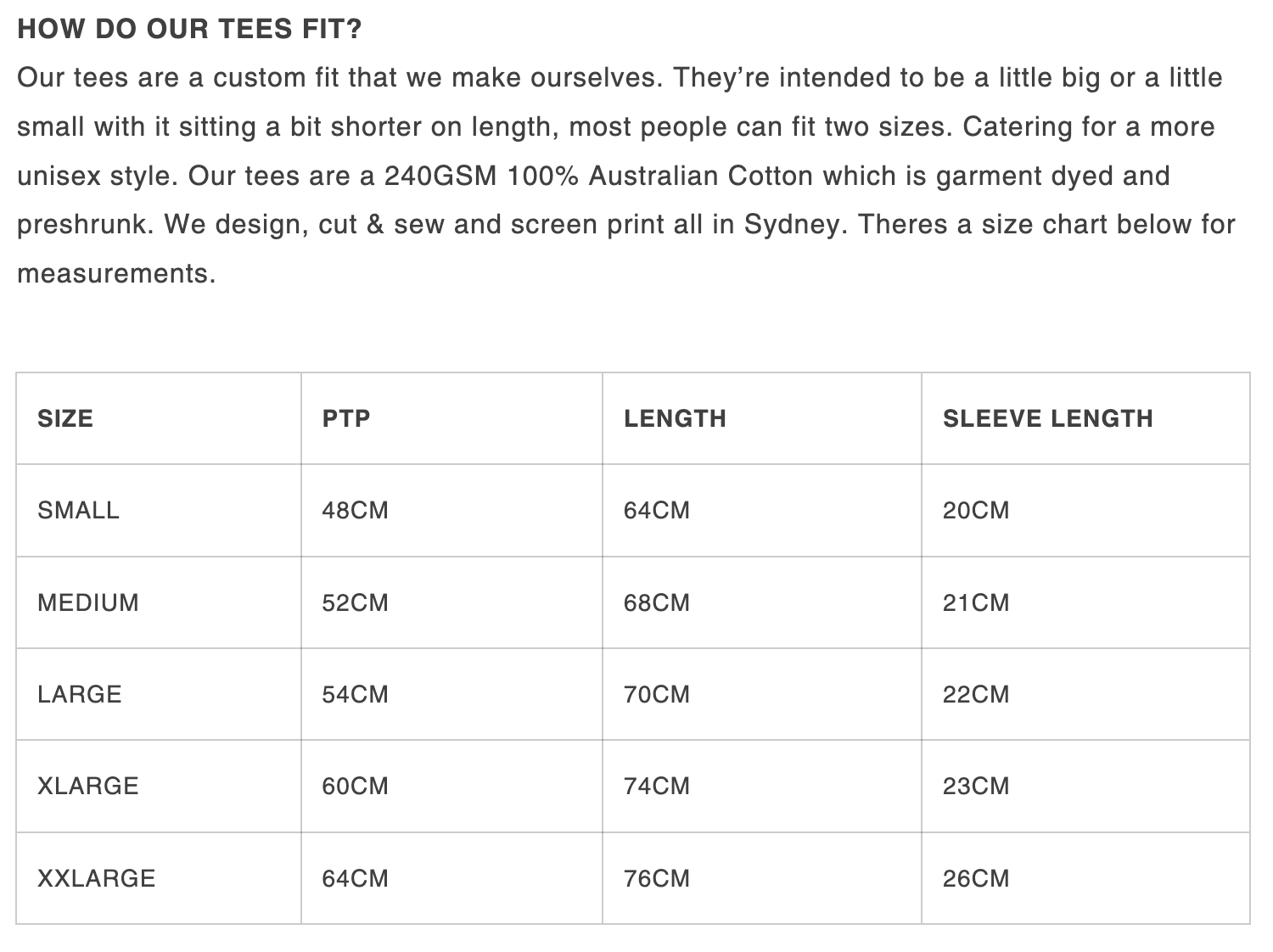The height and width of the screenshot is (952, 1273).
Task: Click the 60CM PTP cell for XLarge
Action: pos(355,786)
